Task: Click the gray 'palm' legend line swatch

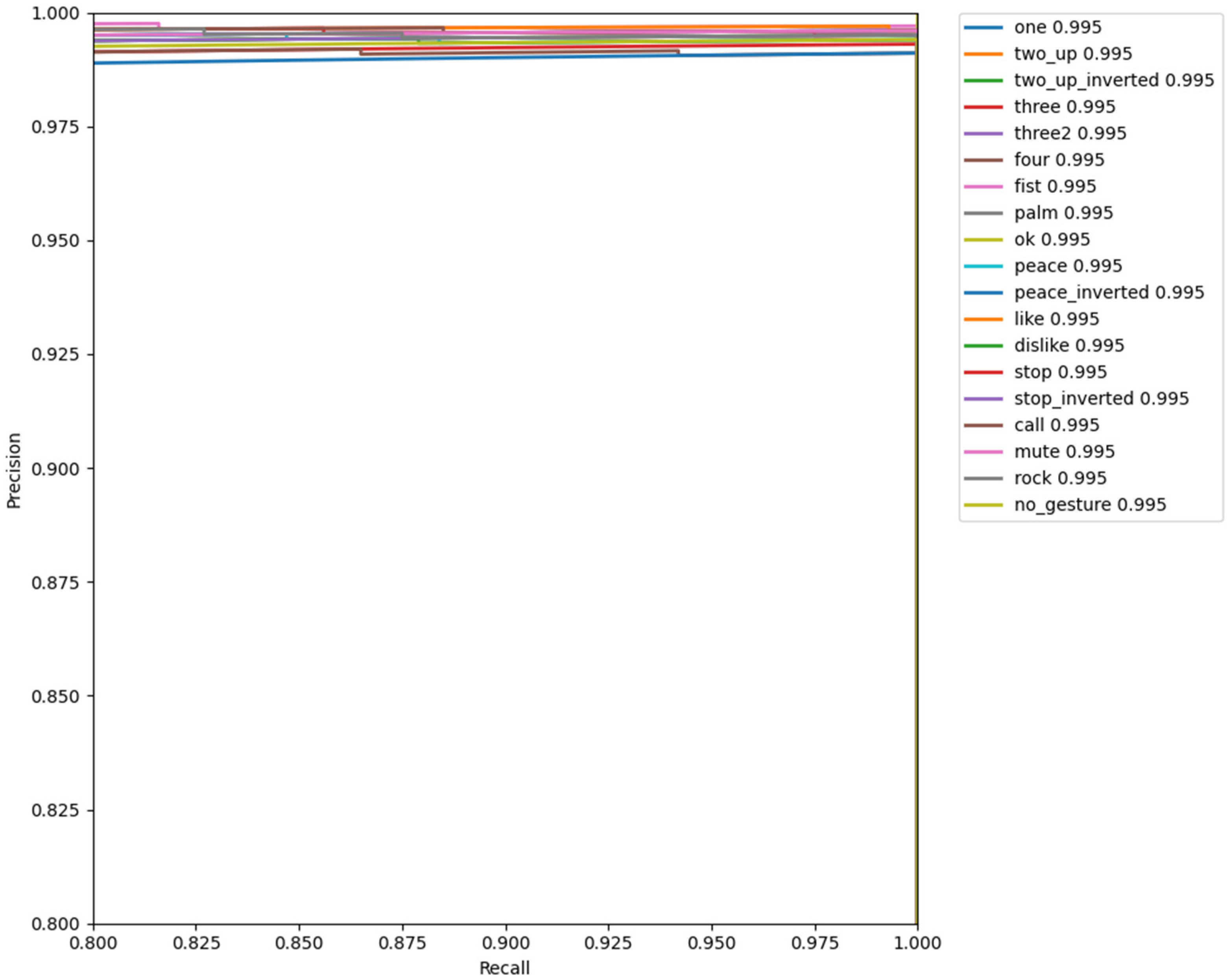Action: point(983,213)
